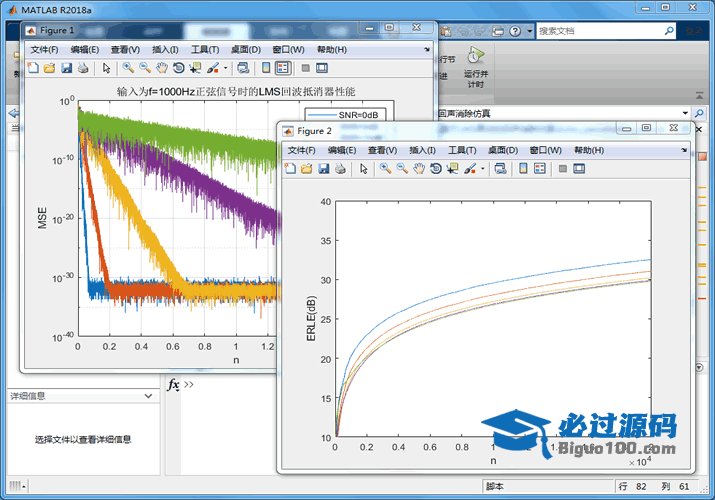Open dropdown arrow next to Help icon

(x=529, y=31)
